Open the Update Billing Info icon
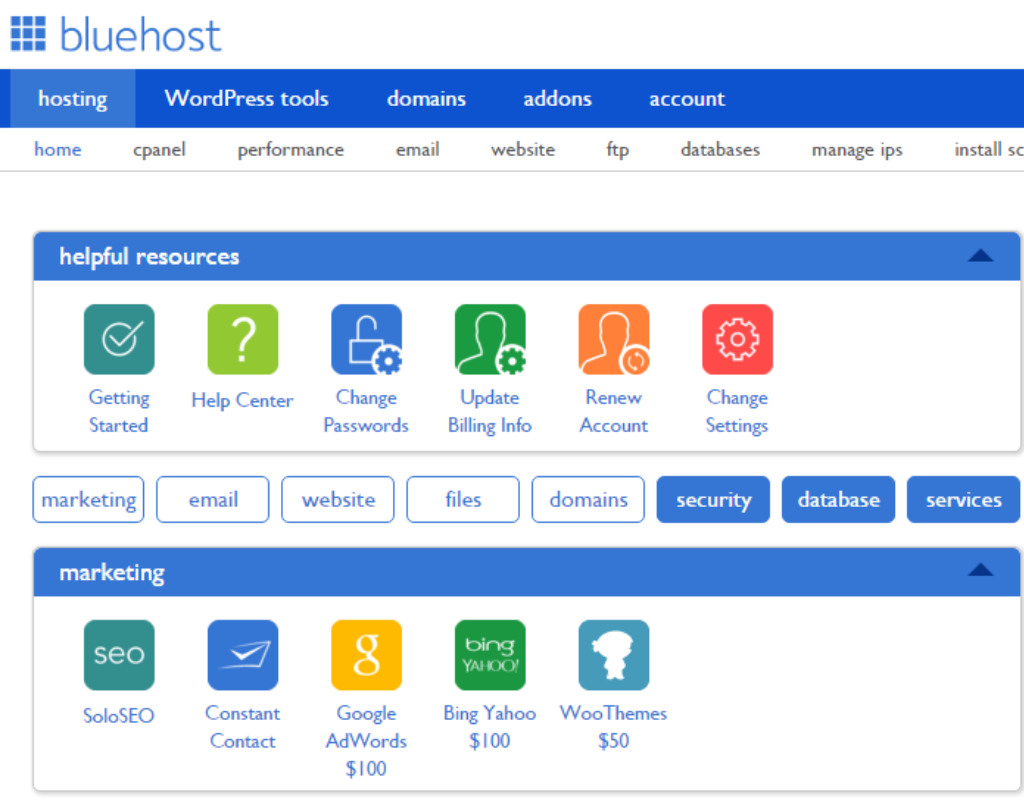1024x800 pixels. point(490,339)
